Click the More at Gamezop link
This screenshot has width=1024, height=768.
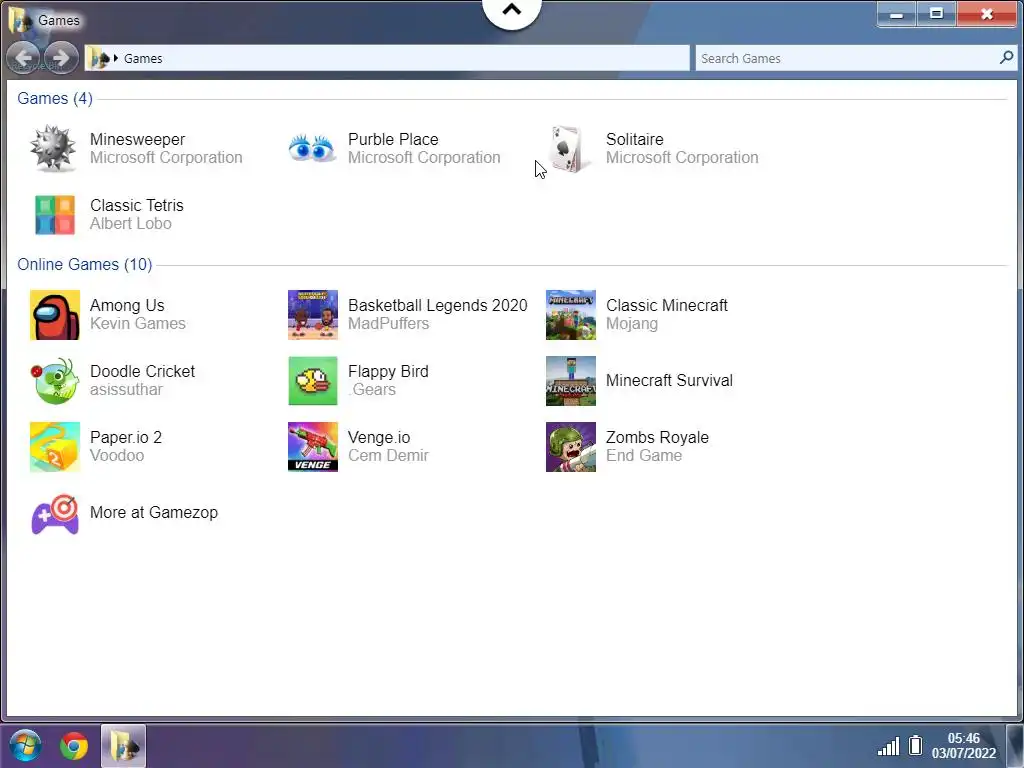click(154, 513)
